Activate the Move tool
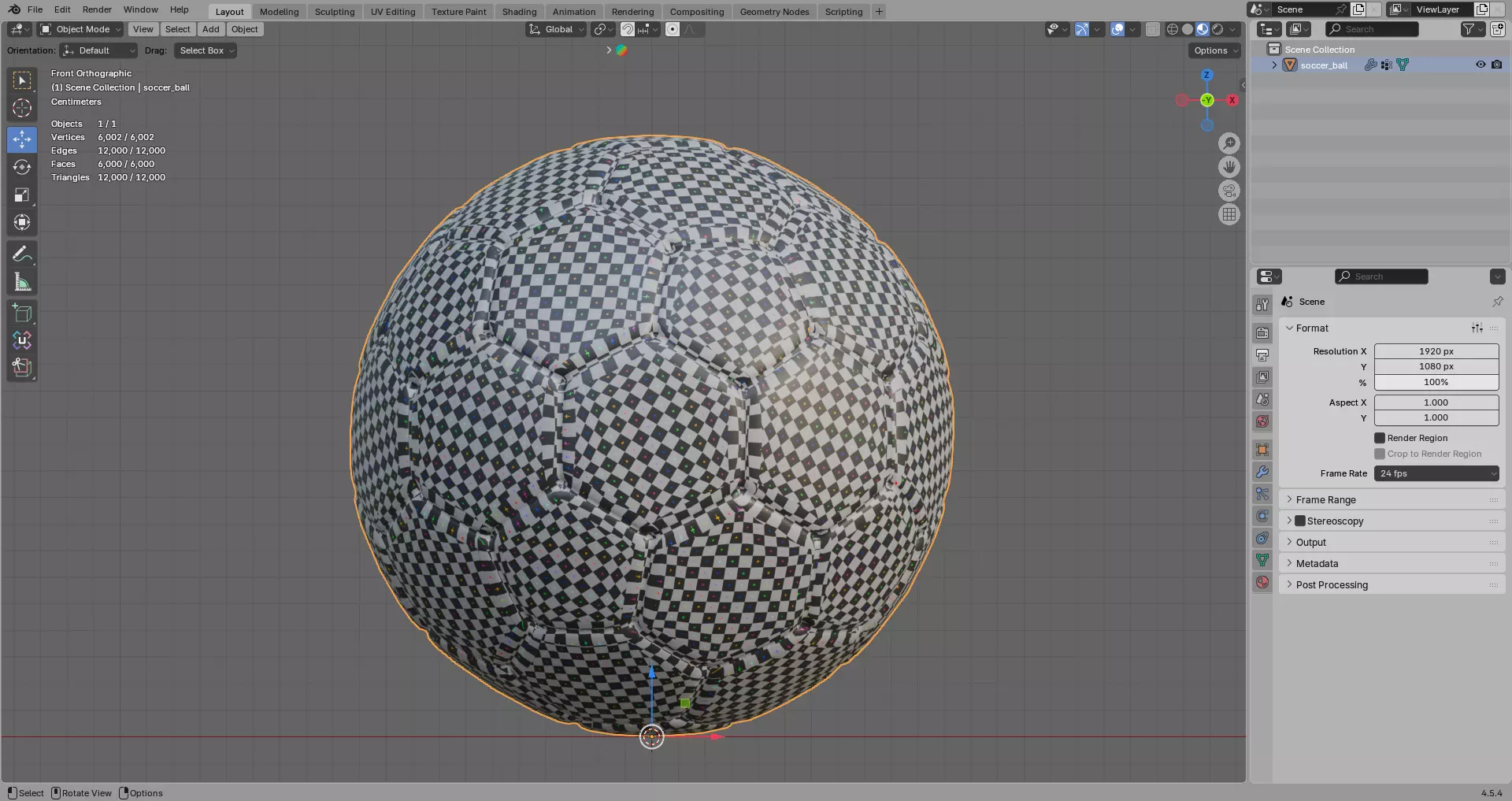 click(22, 139)
